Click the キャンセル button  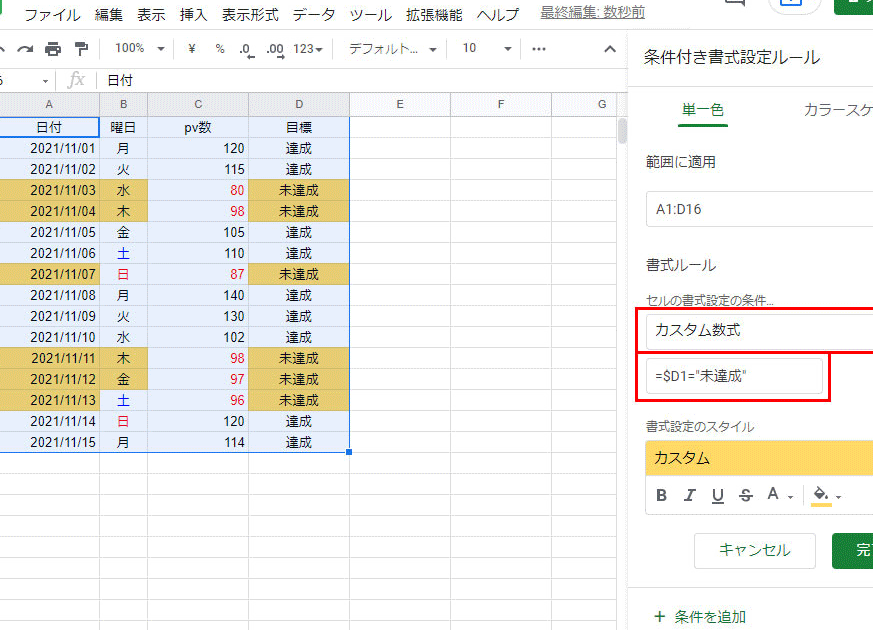[754, 550]
